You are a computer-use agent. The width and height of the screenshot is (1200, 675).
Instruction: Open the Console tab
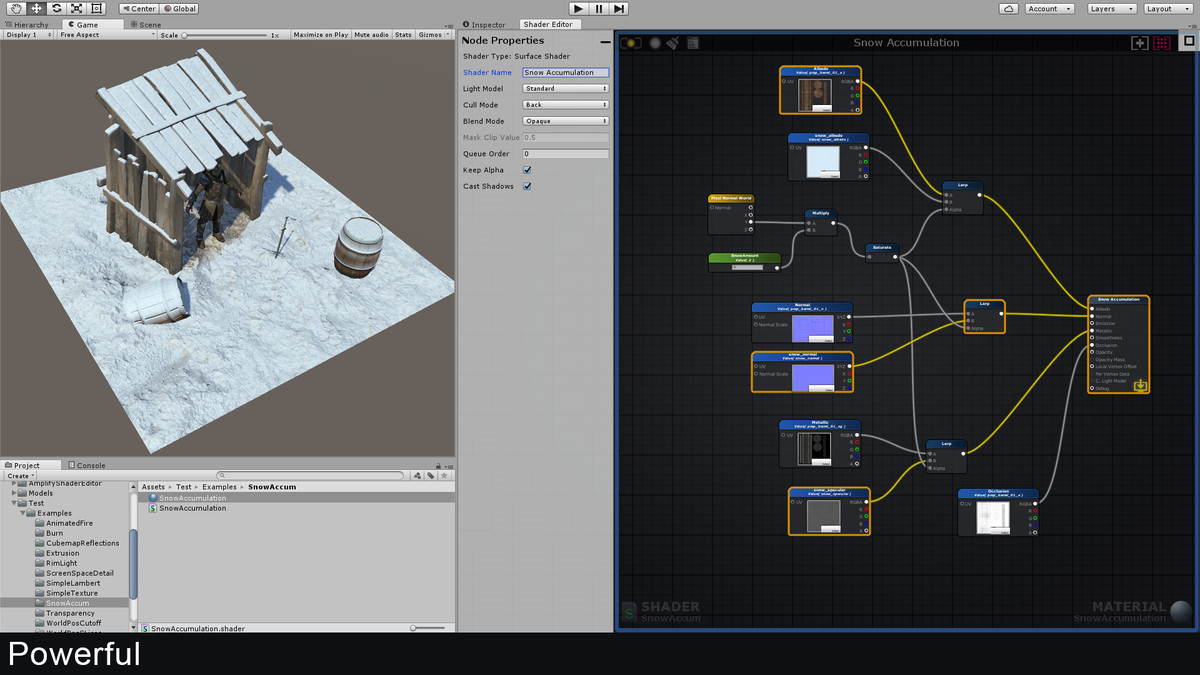(x=87, y=465)
